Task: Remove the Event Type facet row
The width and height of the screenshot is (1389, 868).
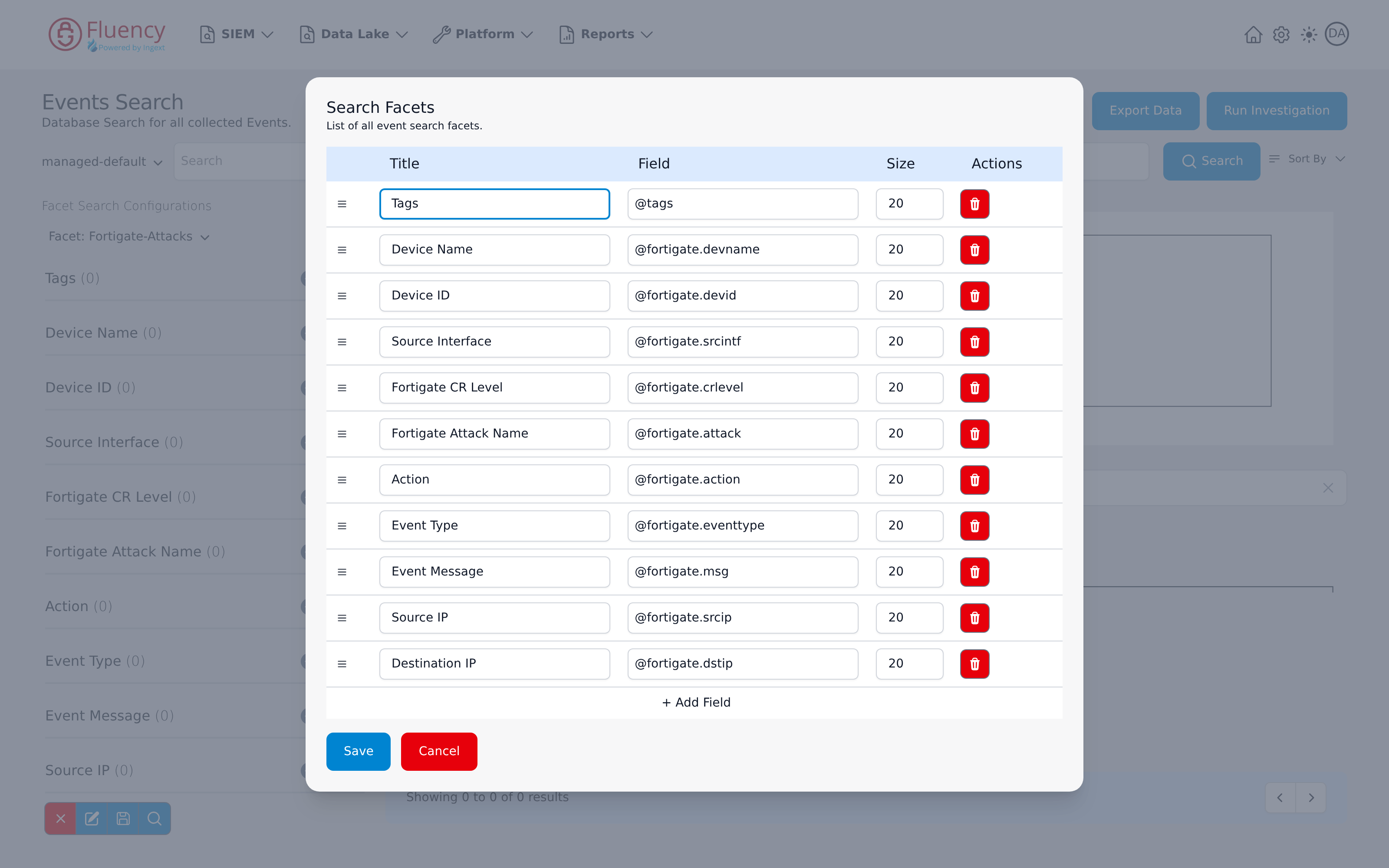Action: tap(974, 525)
